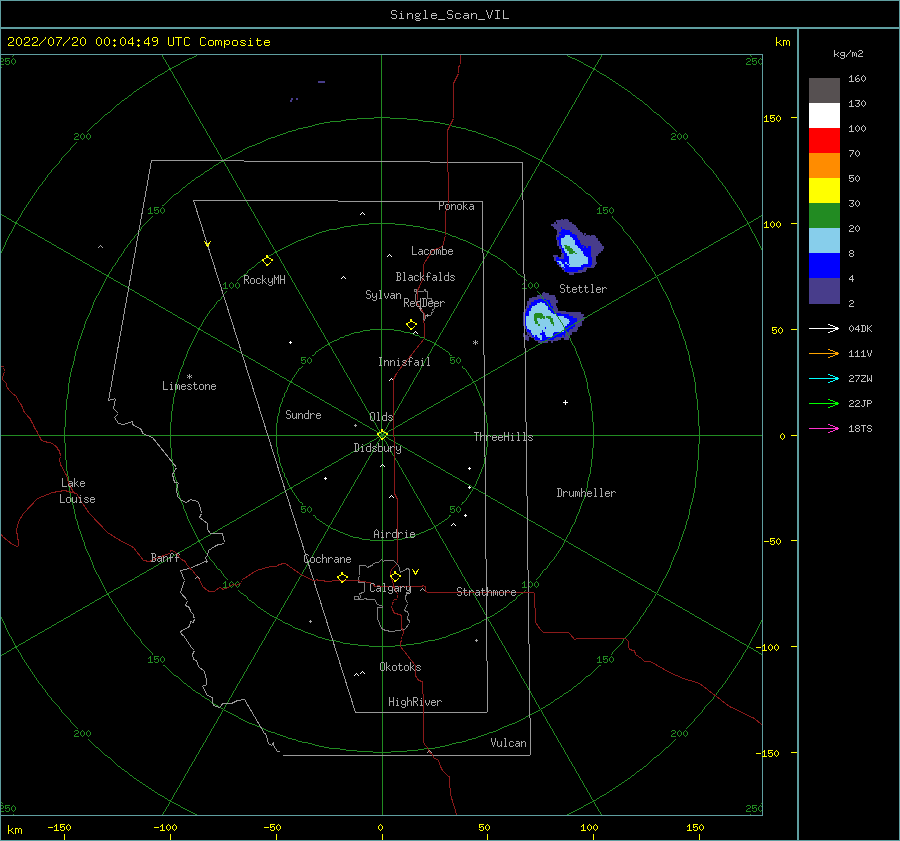Click the Stettler town label
The height and width of the screenshot is (841, 900).
point(583,289)
